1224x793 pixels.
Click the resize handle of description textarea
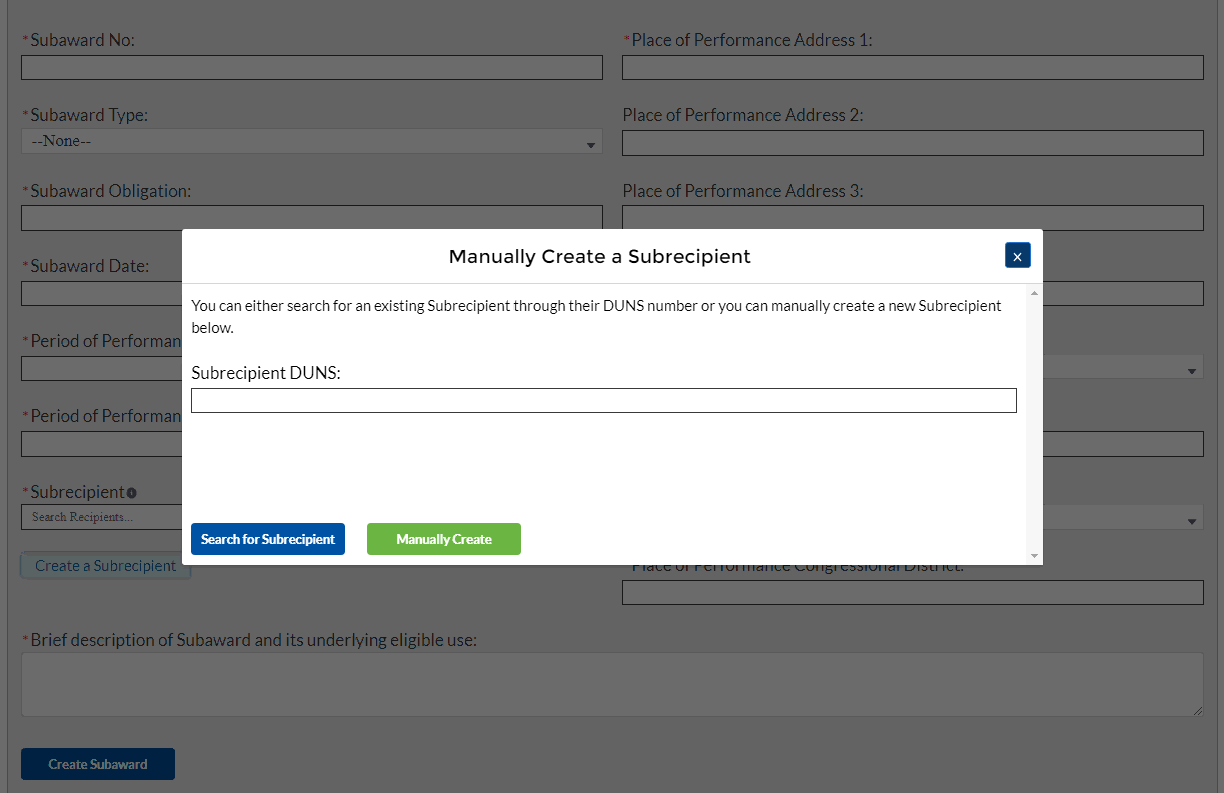[1197, 710]
